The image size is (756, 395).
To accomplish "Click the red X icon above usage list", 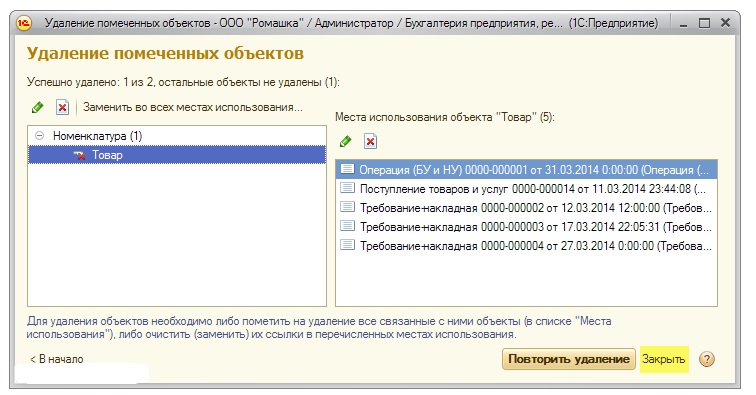I will click(x=370, y=141).
